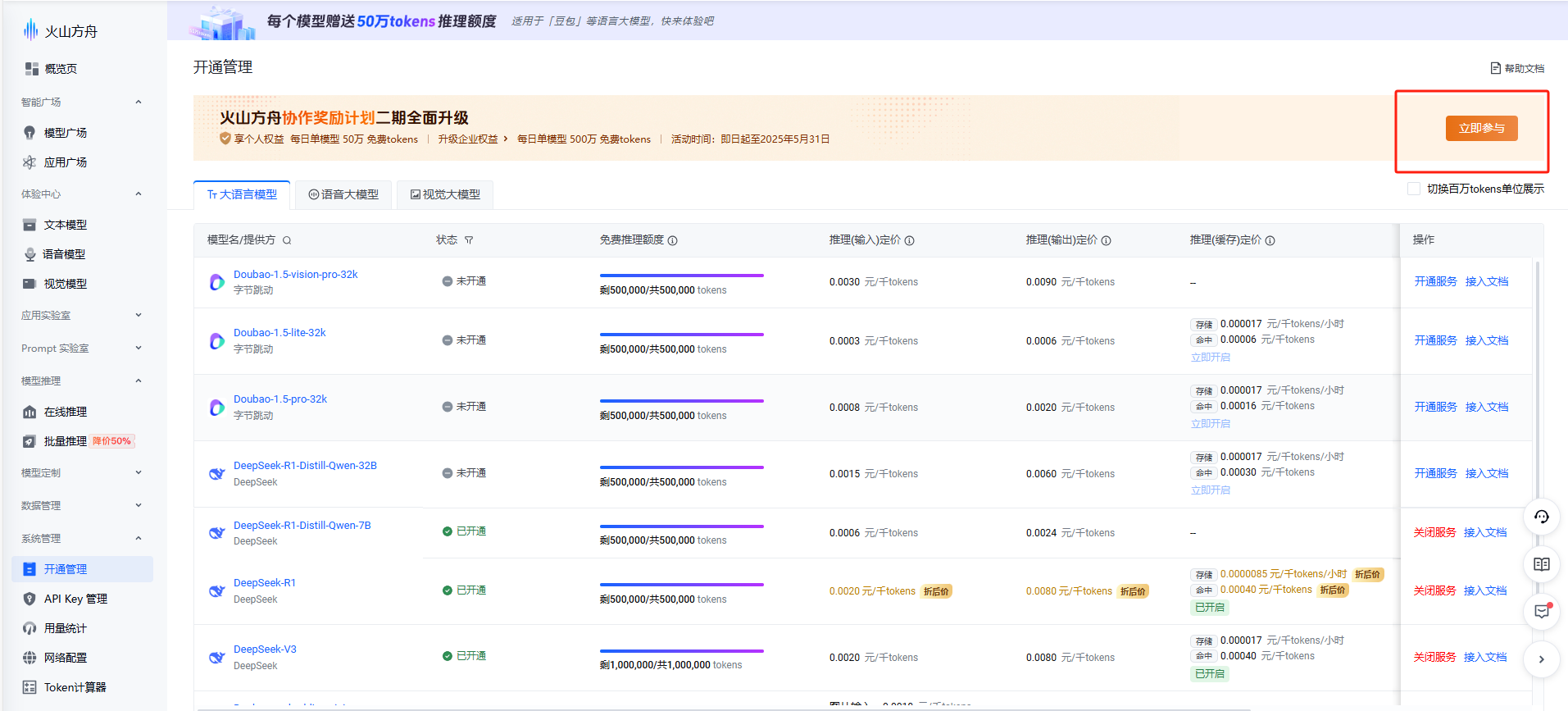The height and width of the screenshot is (711, 1568).
Task: Open 网络配置 page
Action: 66,658
